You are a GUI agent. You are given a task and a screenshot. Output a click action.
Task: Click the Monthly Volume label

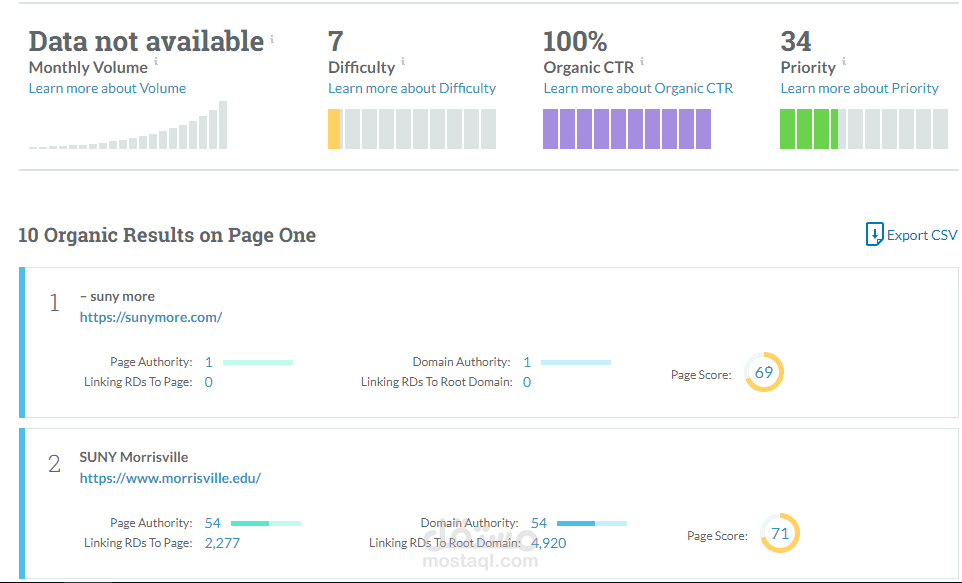88,68
